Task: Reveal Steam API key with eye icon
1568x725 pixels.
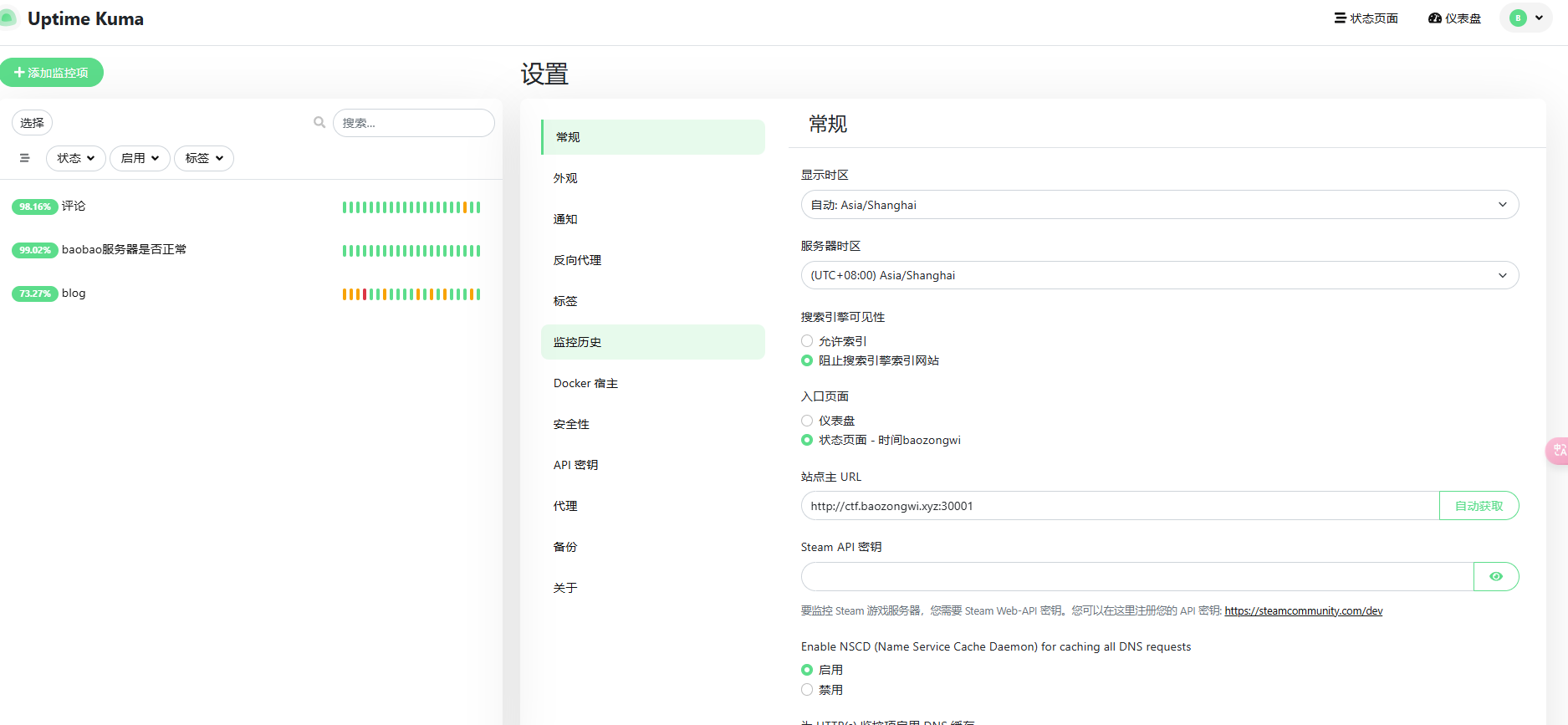Action: point(1495,577)
